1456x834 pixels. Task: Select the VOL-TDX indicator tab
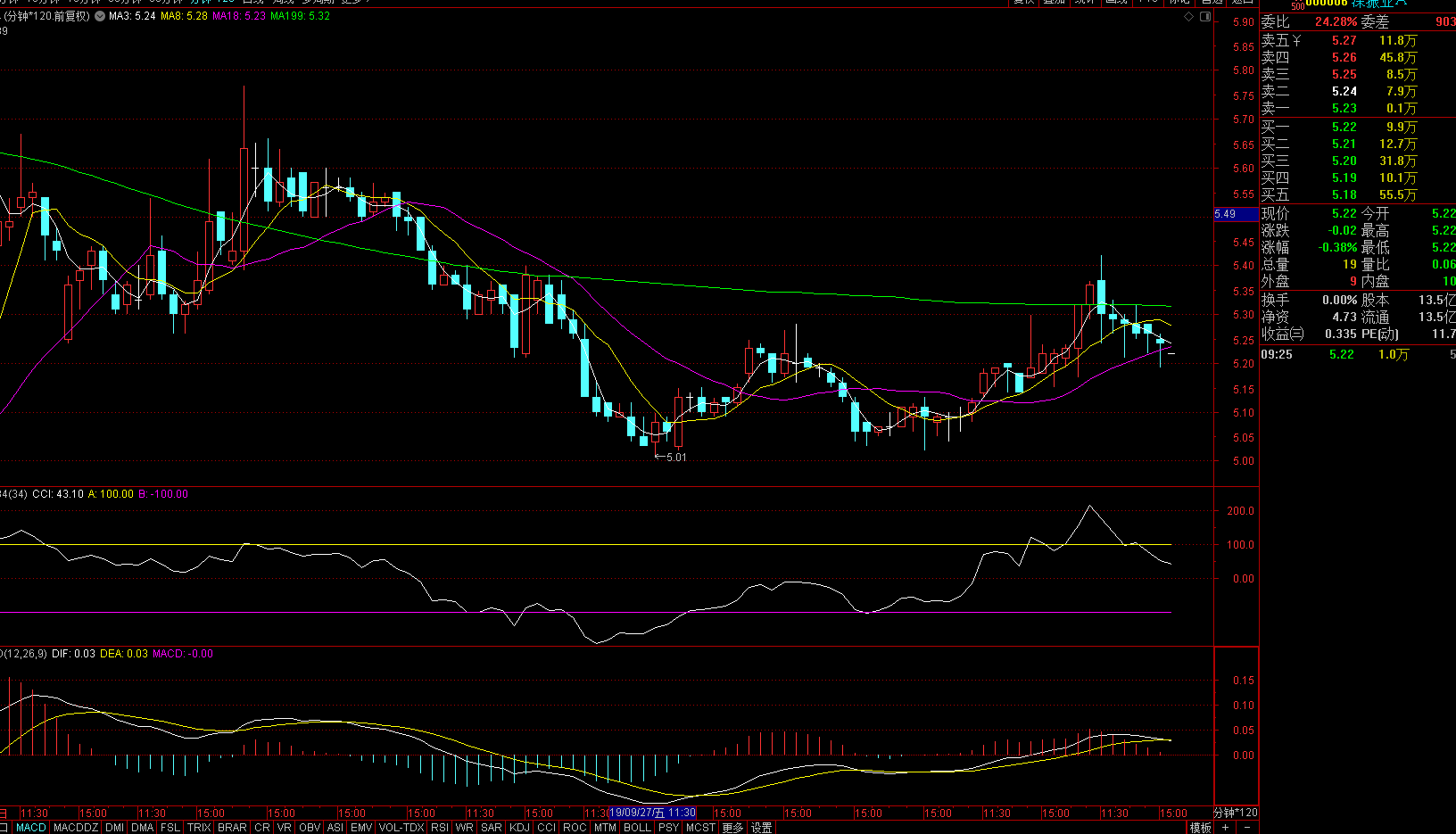(401, 828)
